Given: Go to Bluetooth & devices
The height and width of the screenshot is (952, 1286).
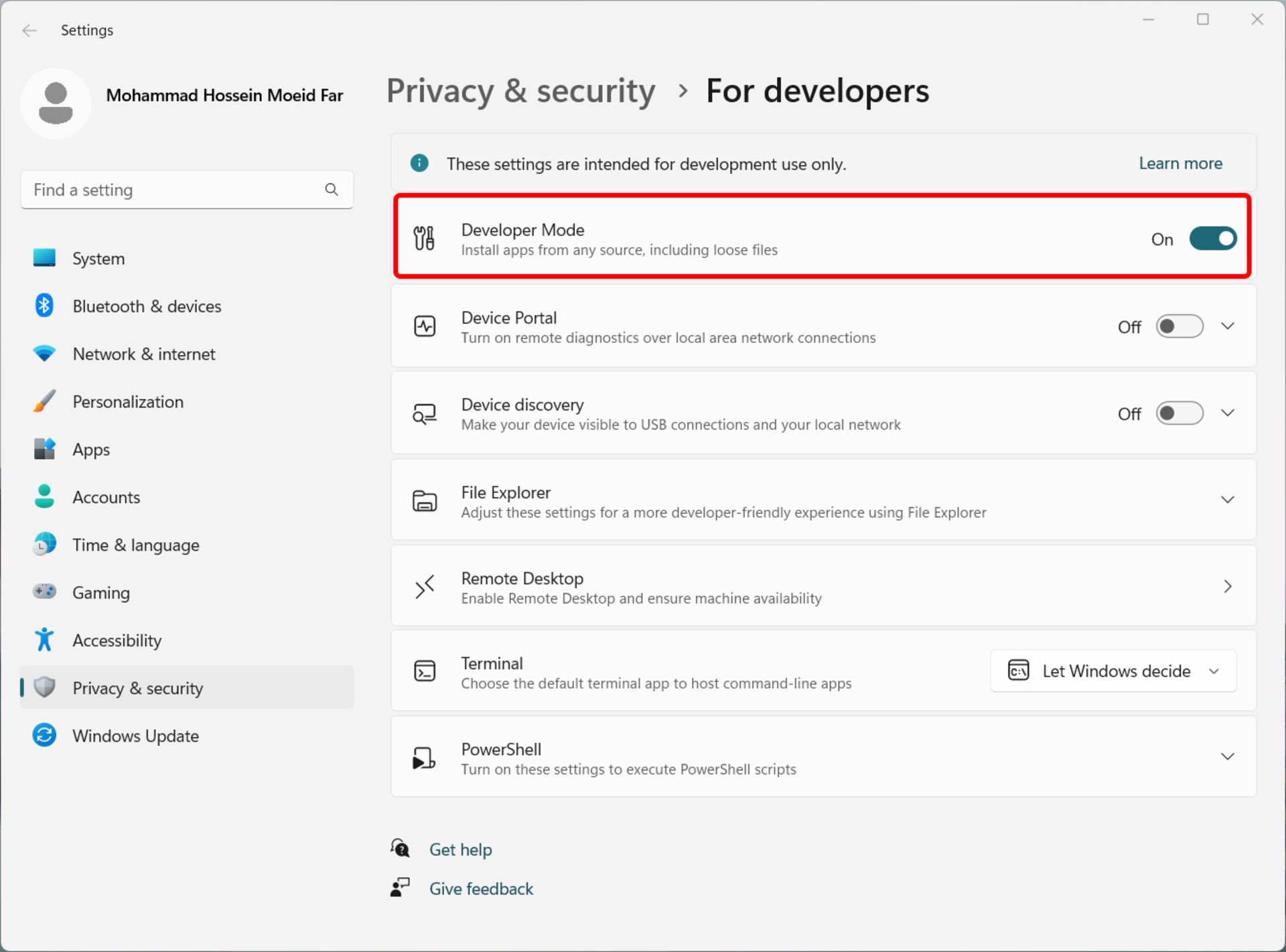Looking at the screenshot, I should point(187,305).
